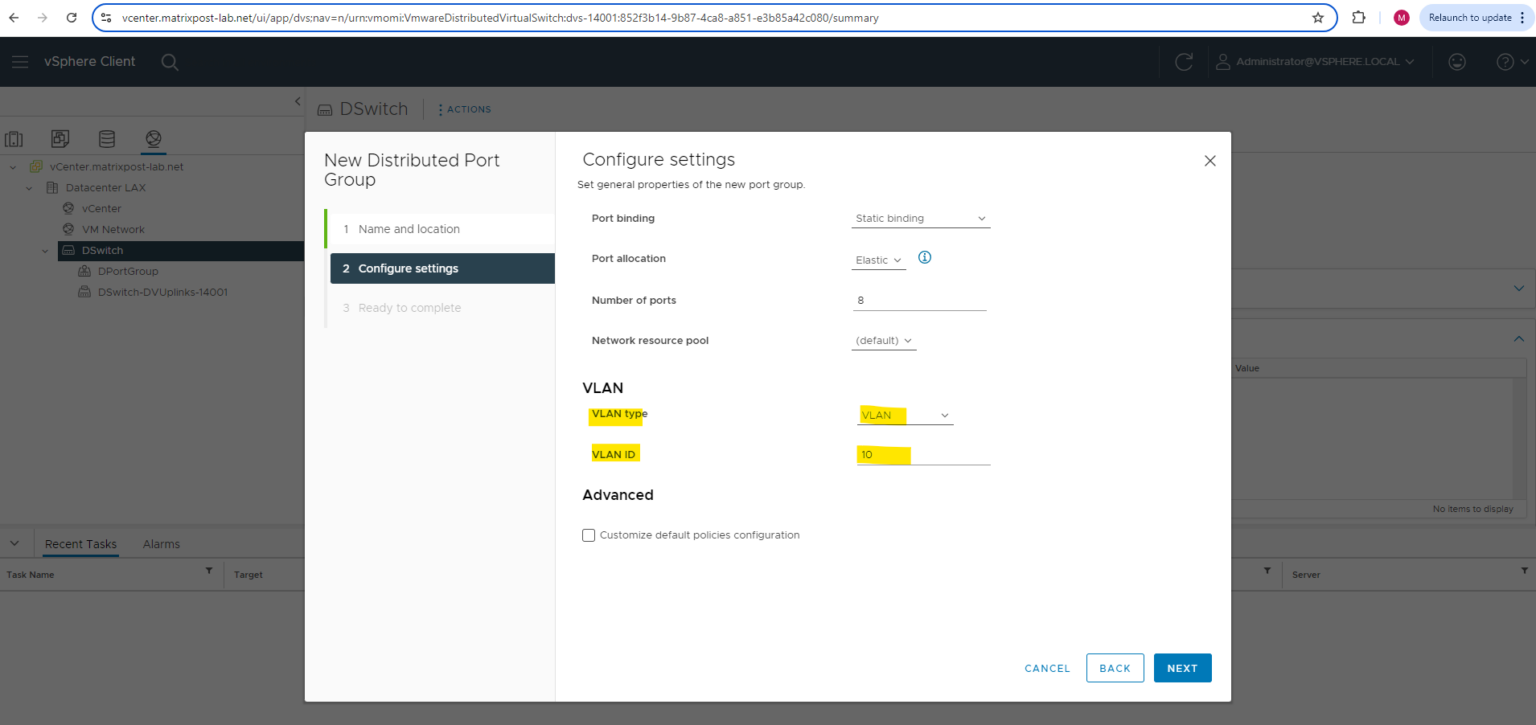
Task: Click the hamburger menu next to vSphere Client
Action: 20,61
